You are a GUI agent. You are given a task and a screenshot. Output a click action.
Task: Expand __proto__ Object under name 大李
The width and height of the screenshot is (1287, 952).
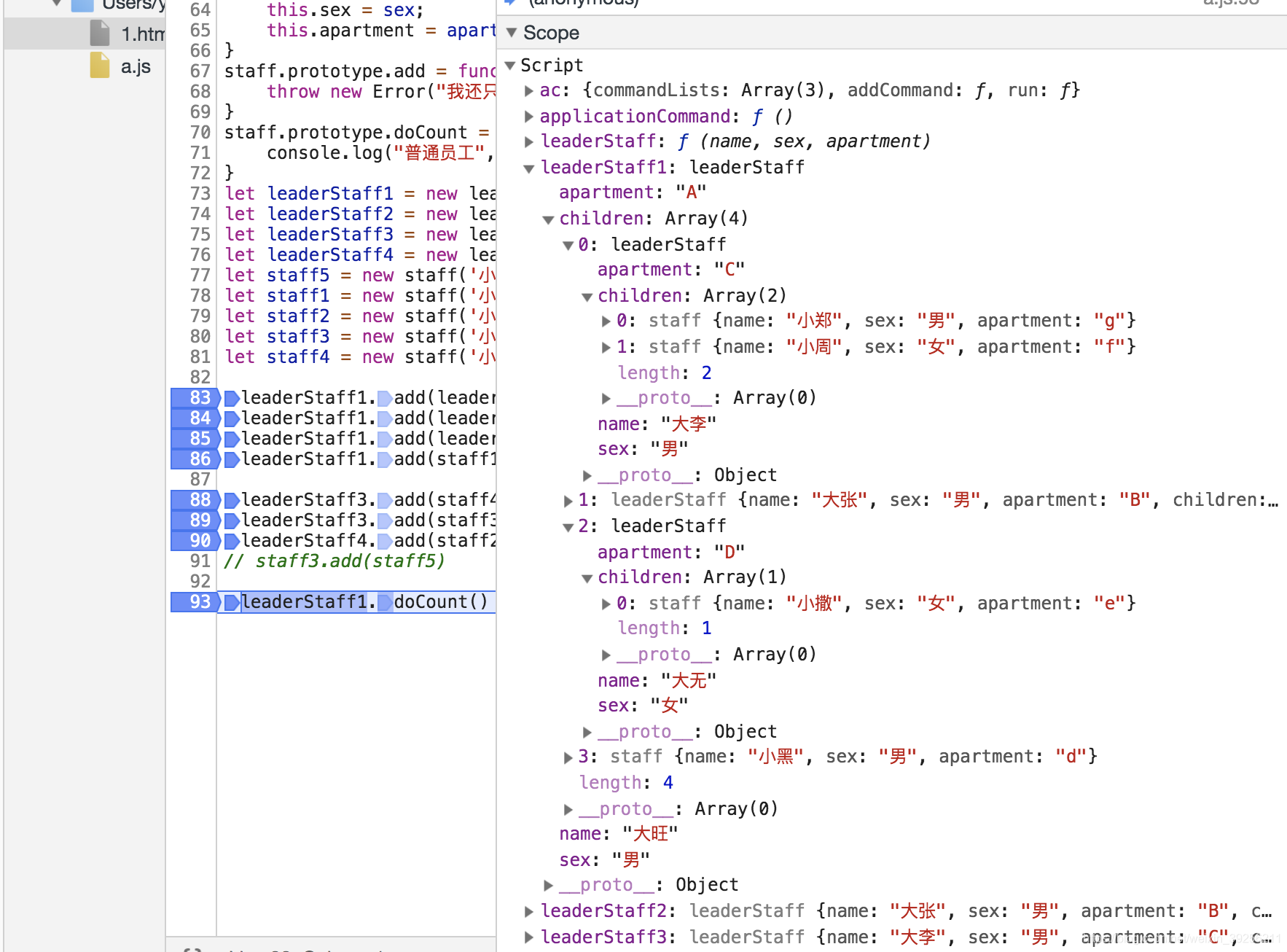point(587,475)
